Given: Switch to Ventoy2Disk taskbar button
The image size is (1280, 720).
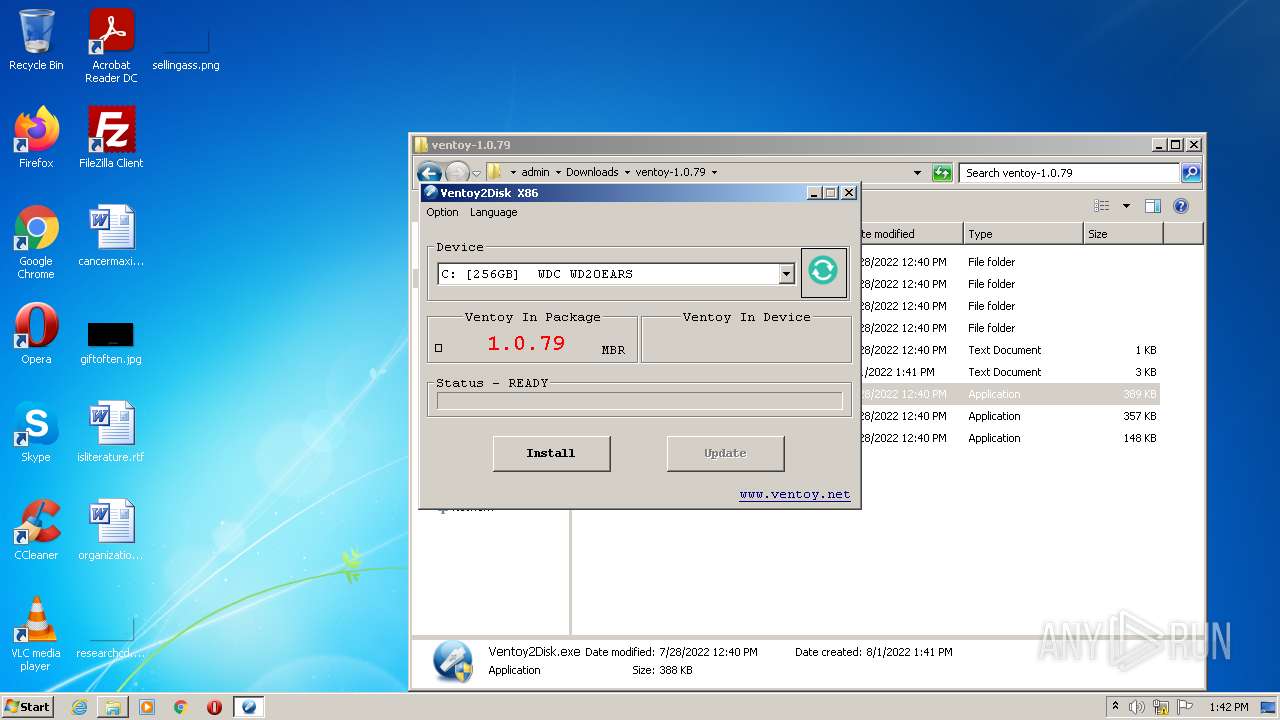Looking at the screenshot, I should pyautogui.click(x=249, y=707).
